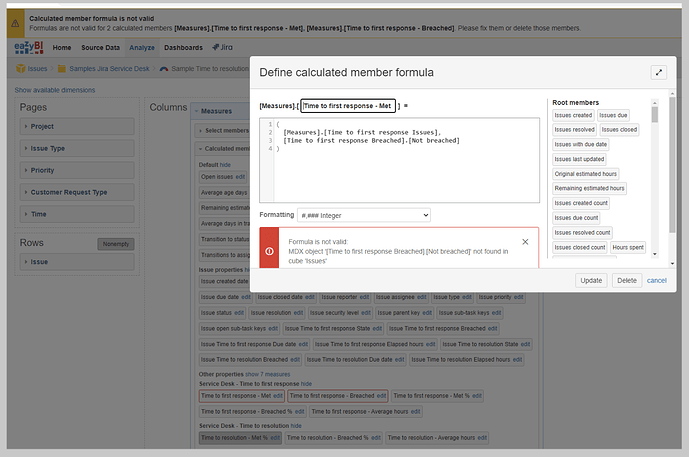Expand the Time dimension in Pages

point(77,214)
